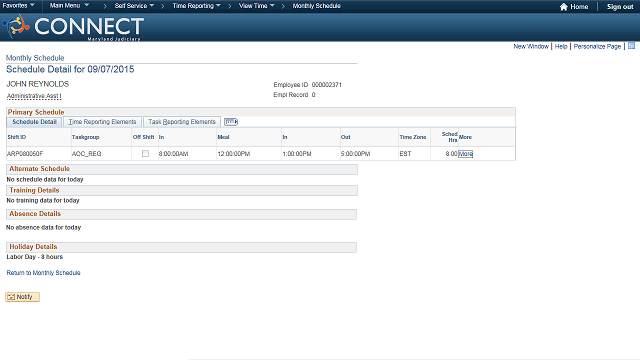This screenshot has width=640, height=360.
Task: Expand the Self Service breadcrumb menu
Action: [134, 6]
